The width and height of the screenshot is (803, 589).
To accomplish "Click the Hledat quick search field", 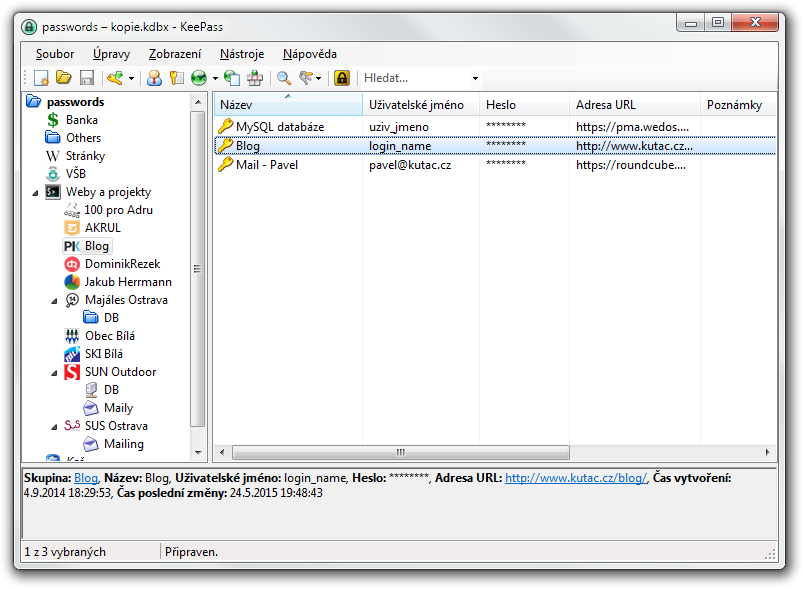I will pos(415,78).
